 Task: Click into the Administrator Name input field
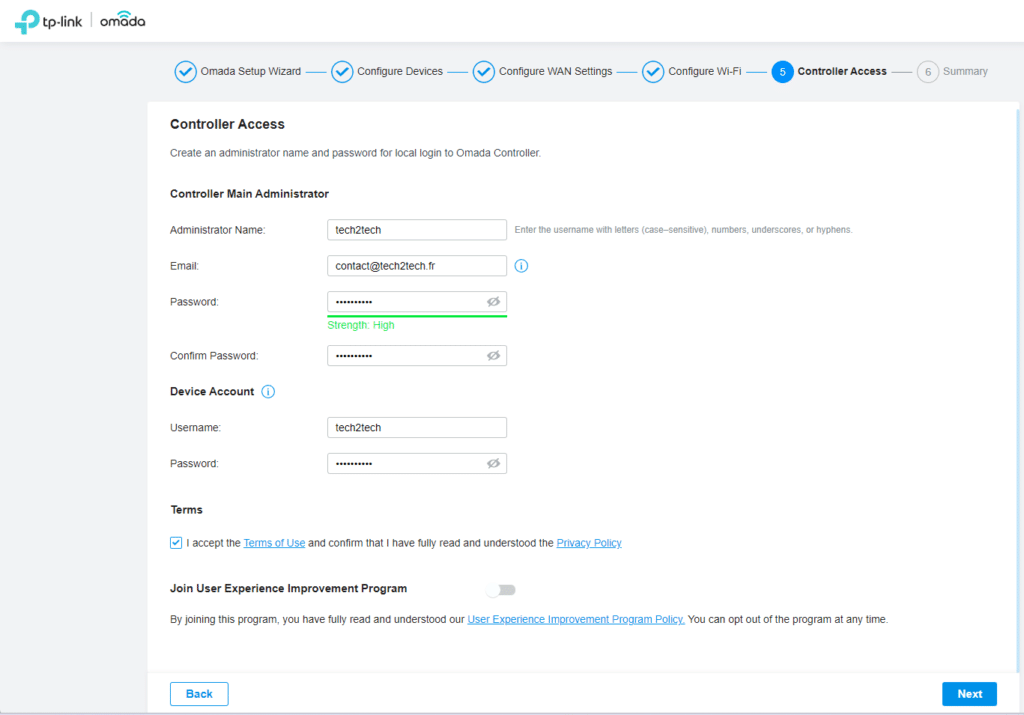point(416,230)
